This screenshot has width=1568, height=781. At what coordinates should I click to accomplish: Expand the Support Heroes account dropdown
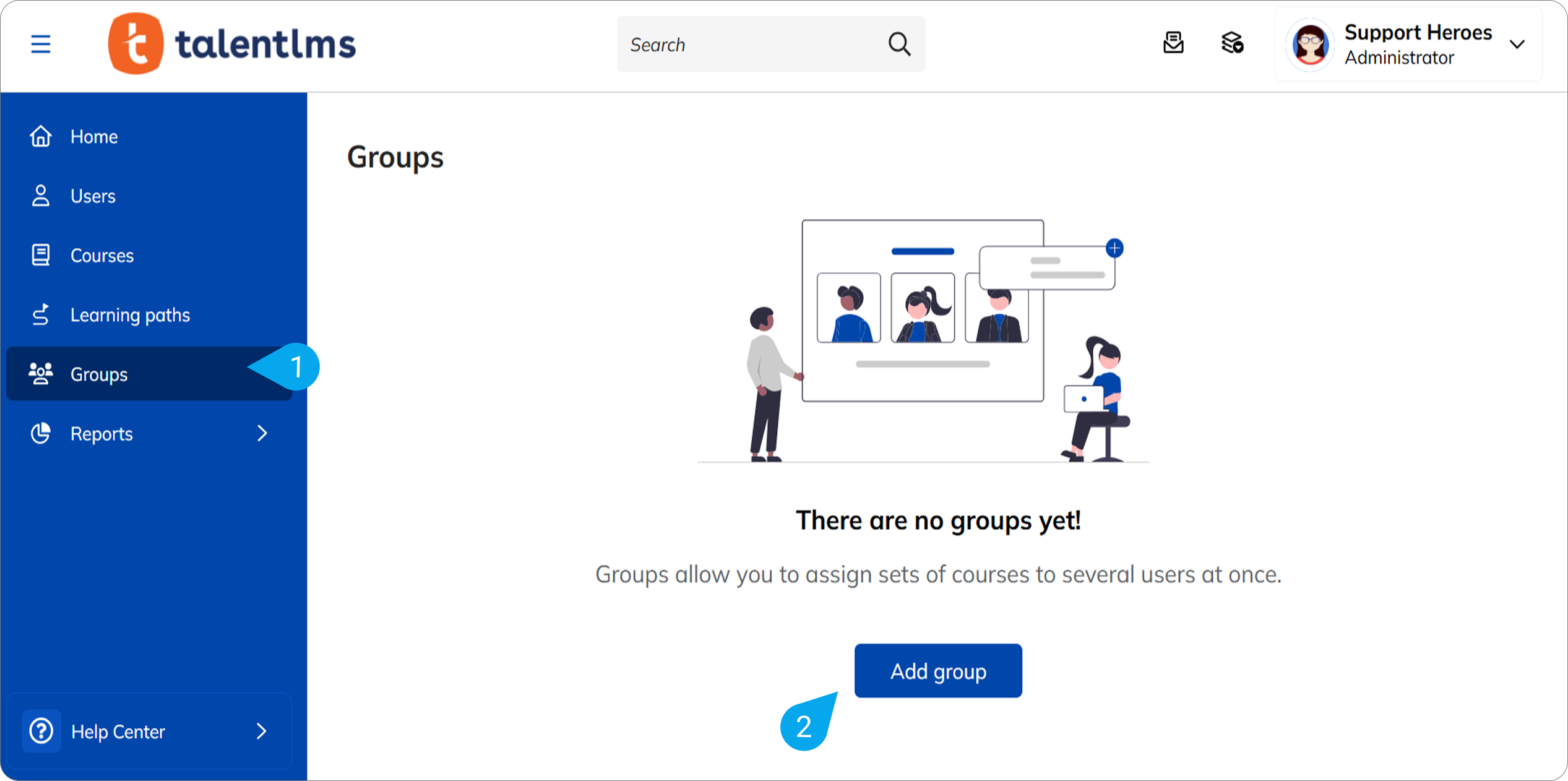(1517, 44)
